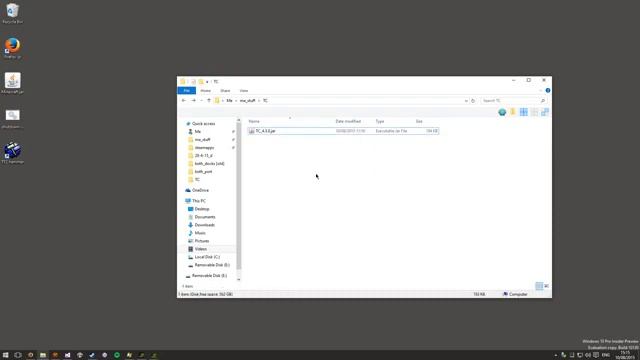The width and height of the screenshot is (640, 360).
Task: Sort files by the Type column
Action: pyautogui.click(x=380, y=121)
